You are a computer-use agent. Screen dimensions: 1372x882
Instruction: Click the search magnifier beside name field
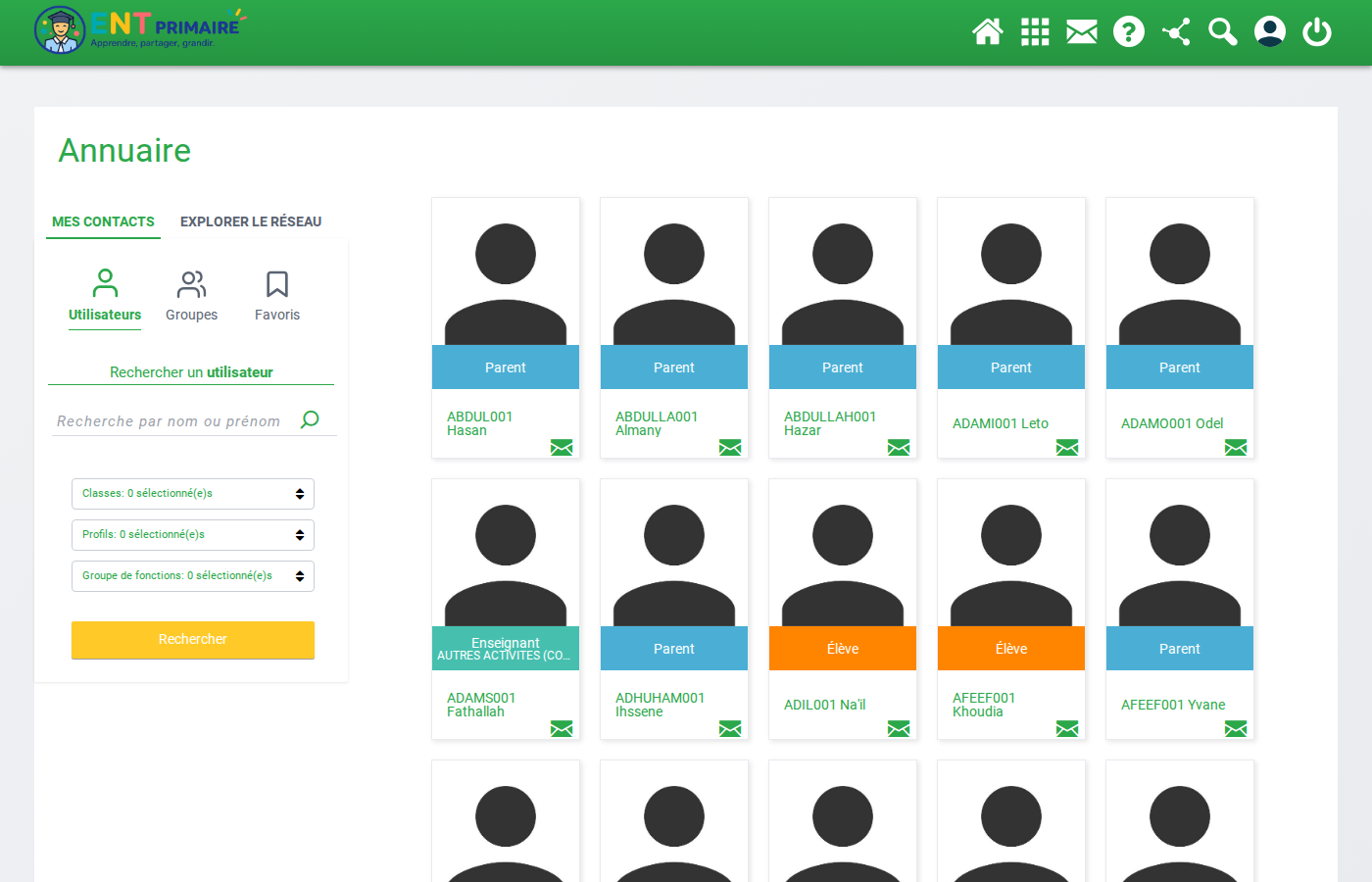[310, 419]
